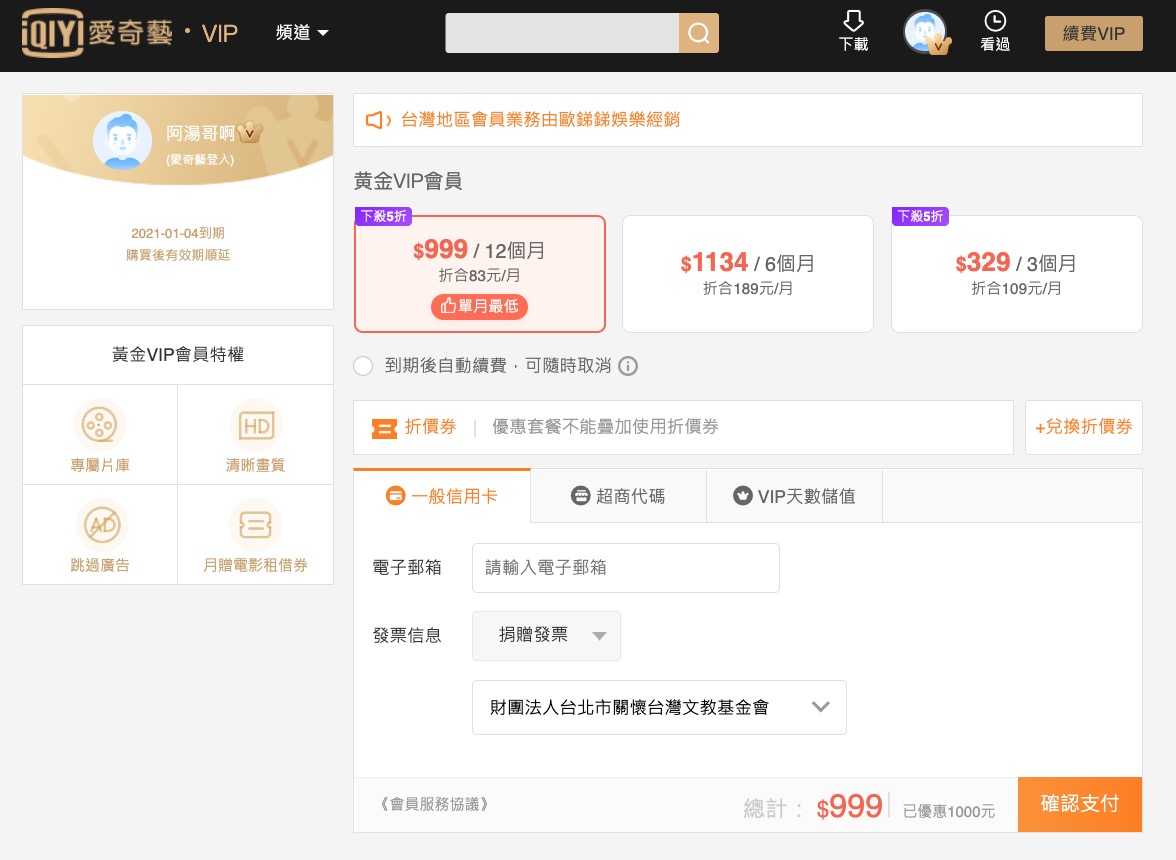Click the 下載 download icon

click(x=854, y=31)
